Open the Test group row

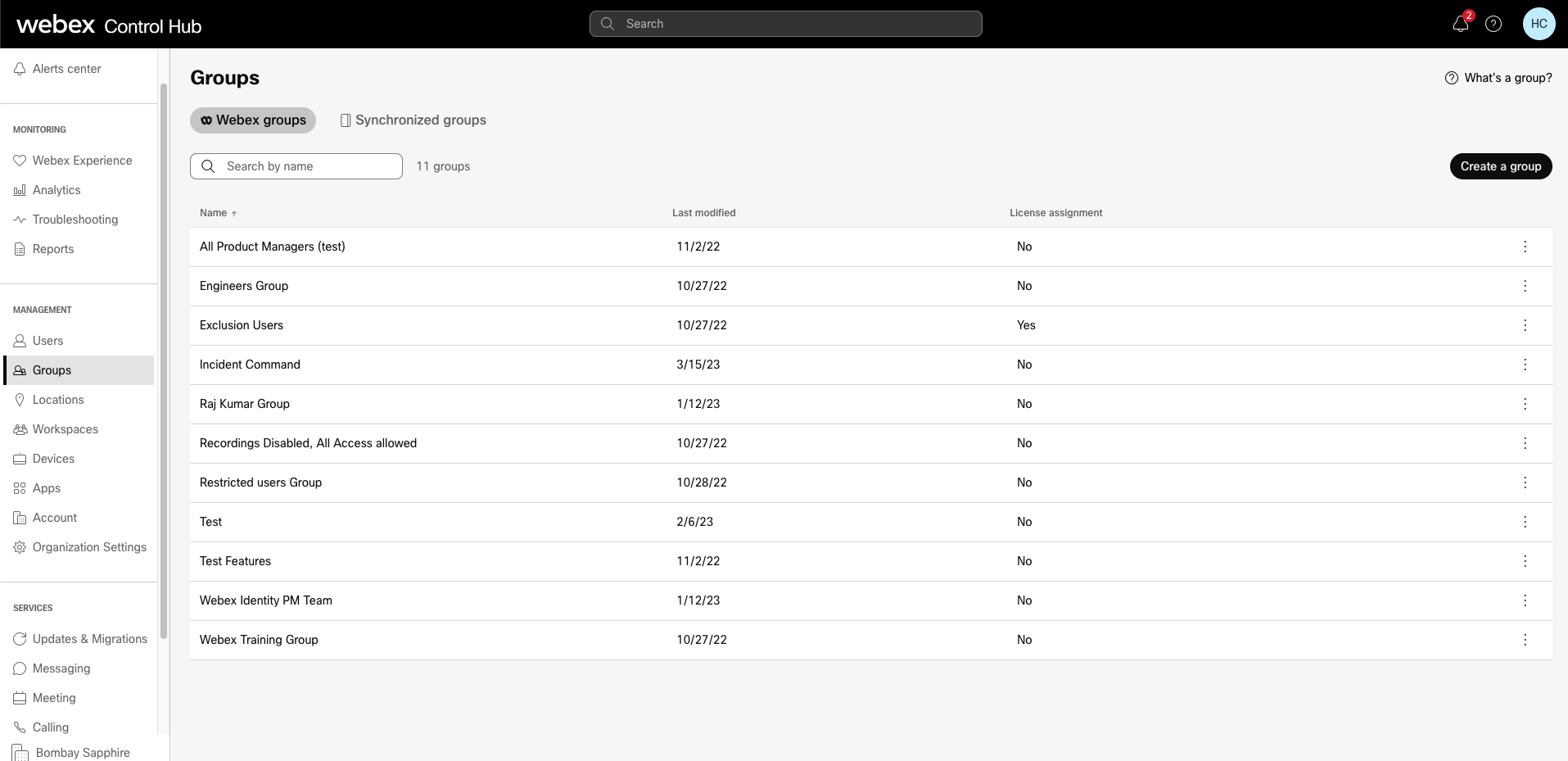click(x=871, y=522)
